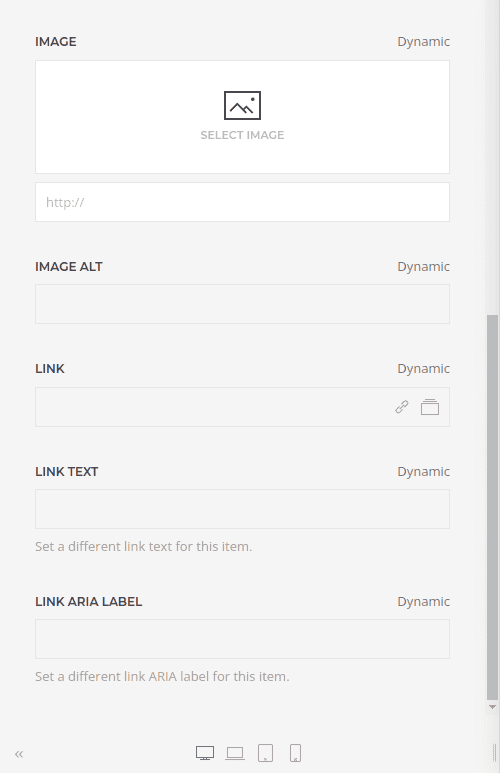The width and height of the screenshot is (500, 773).
Task: Focus the Link Text input field
Action: coord(242,509)
